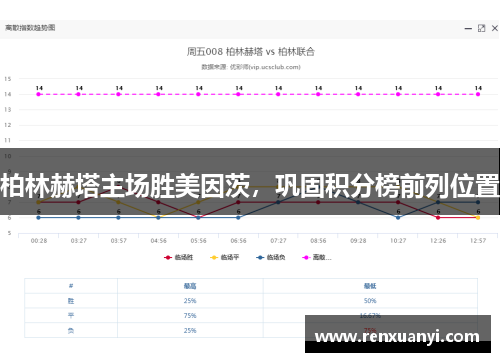Select the blue data point at 10:27
The image size is (500, 362).
tap(398, 218)
